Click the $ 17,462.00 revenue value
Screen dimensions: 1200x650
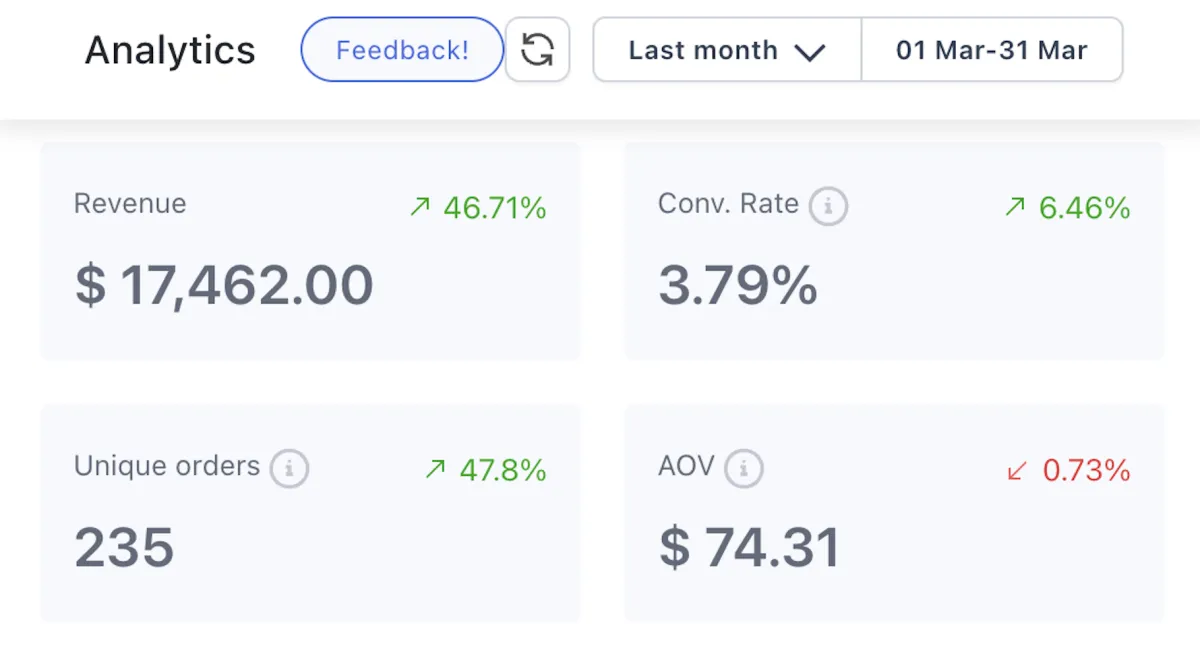224,286
